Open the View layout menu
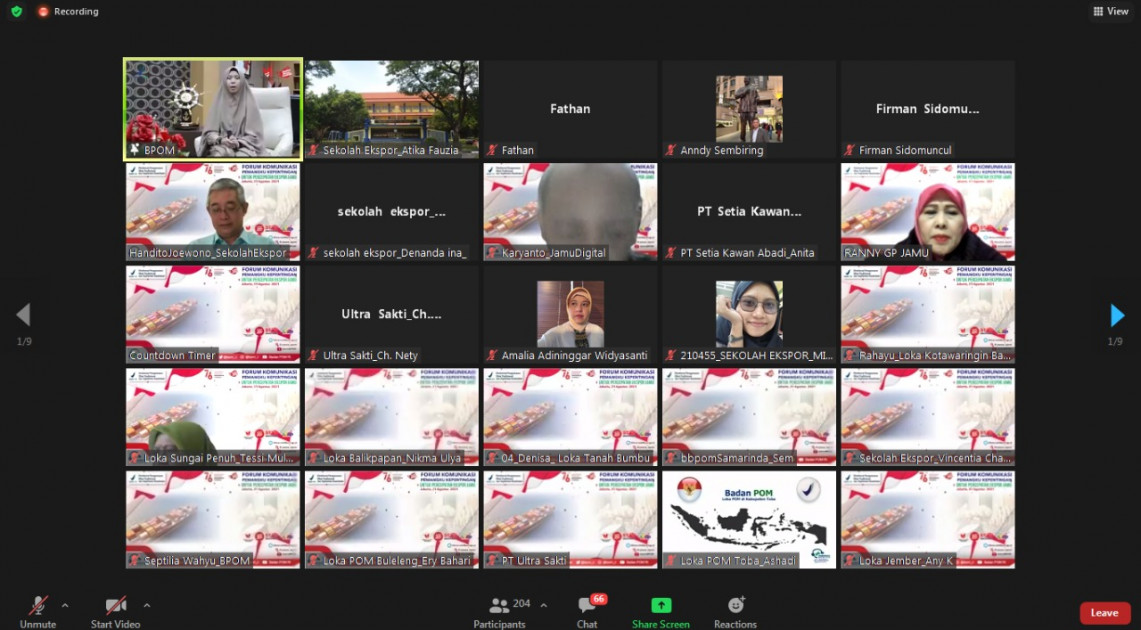The width and height of the screenshot is (1141, 630). (1110, 11)
